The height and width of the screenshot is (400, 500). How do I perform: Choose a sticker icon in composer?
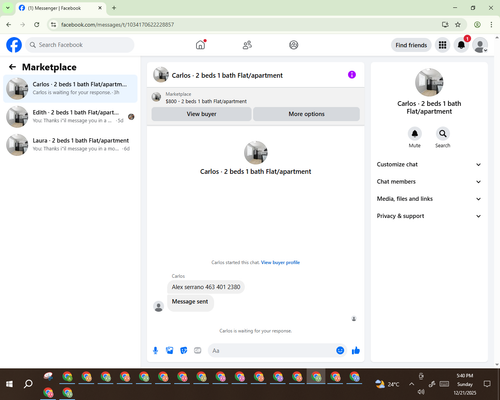pos(184,350)
